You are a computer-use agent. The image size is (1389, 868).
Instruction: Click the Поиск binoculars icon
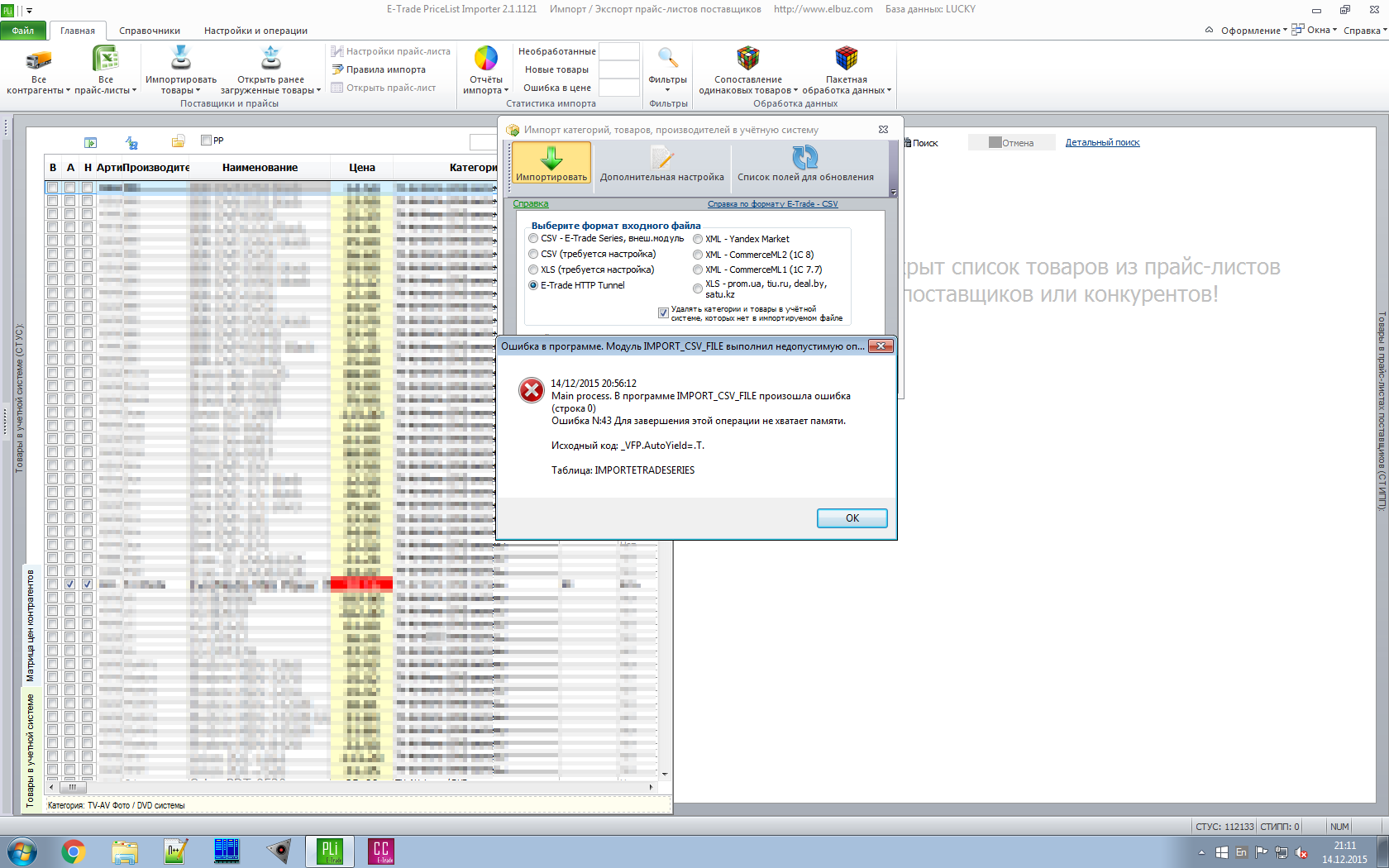(x=908, y=143)
